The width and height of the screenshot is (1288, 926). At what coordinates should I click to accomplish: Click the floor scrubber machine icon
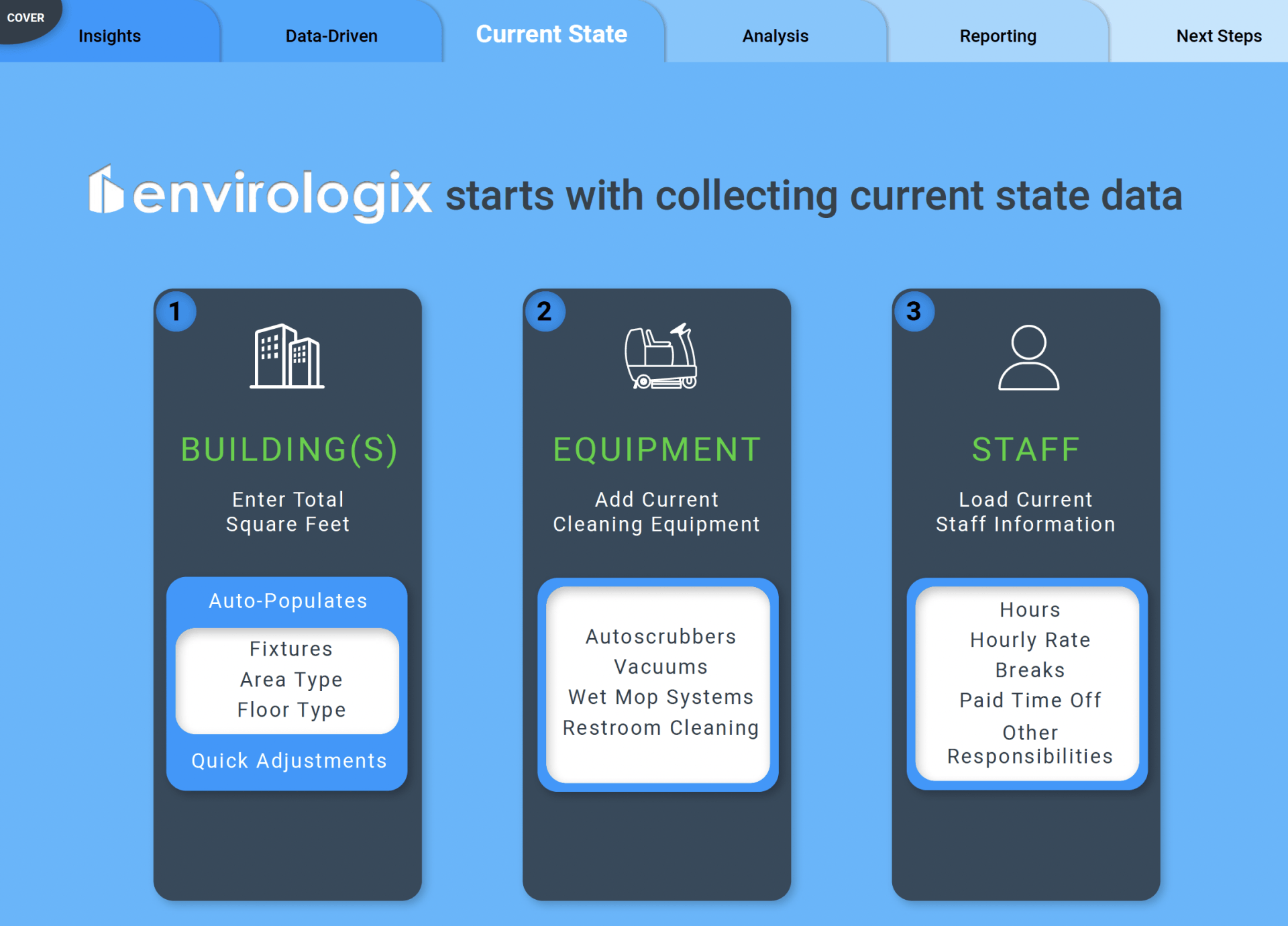click(661, 356)
